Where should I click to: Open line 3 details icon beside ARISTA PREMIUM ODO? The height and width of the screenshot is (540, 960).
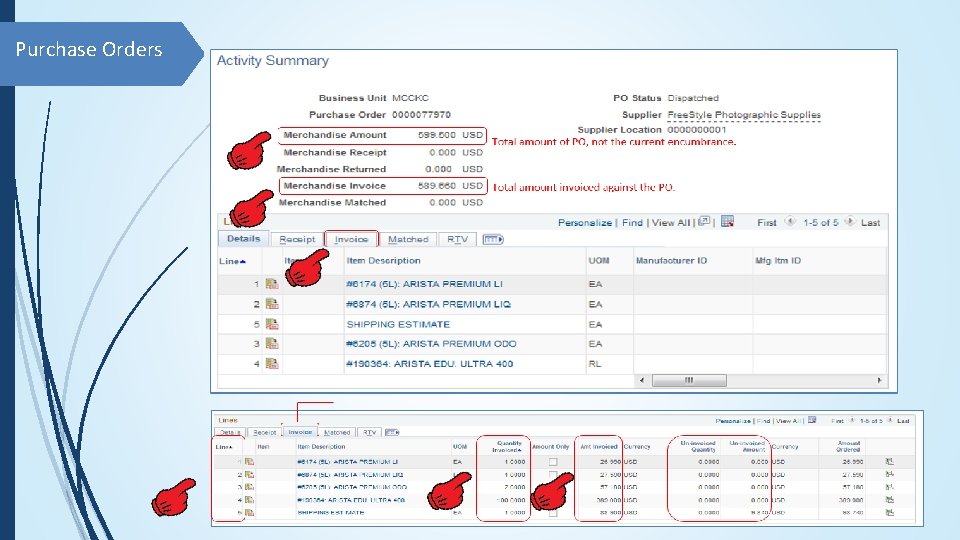(x=272, y=344)
